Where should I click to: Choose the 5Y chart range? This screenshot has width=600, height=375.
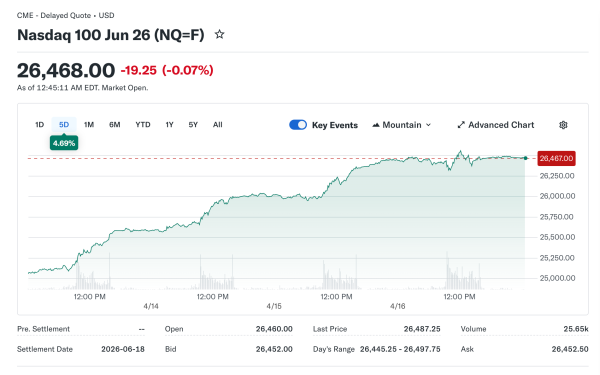pos(193,124)
